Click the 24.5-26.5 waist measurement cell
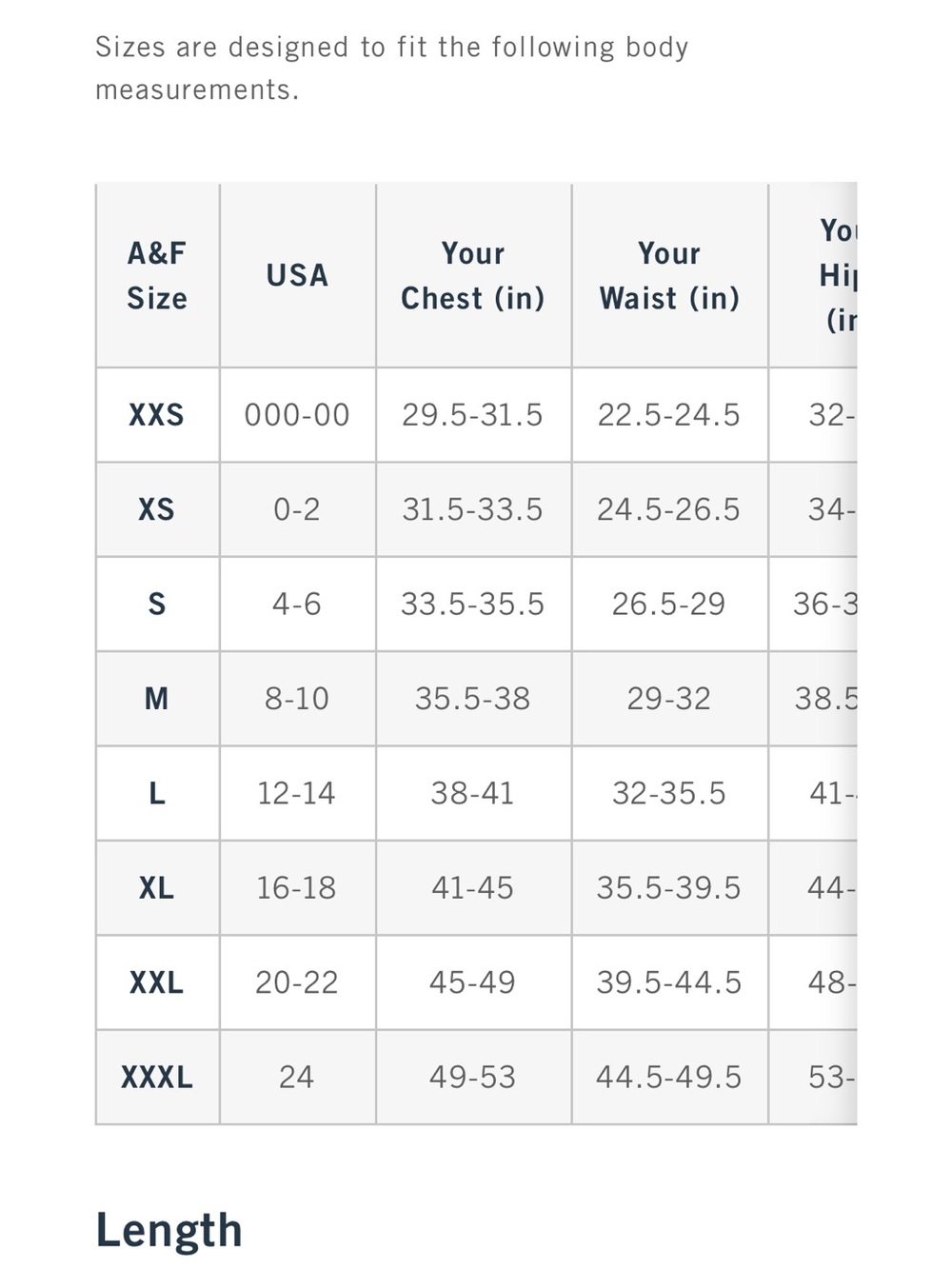Viewport: 952px width, 1269px height. tap(669, 509)
